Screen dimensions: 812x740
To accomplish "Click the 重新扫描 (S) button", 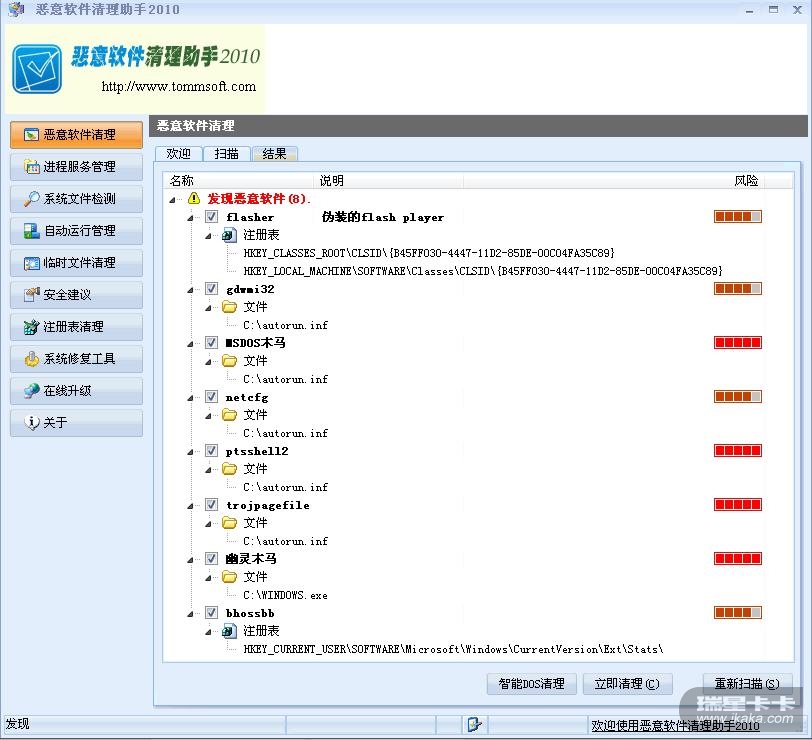I will pos(747,684).
